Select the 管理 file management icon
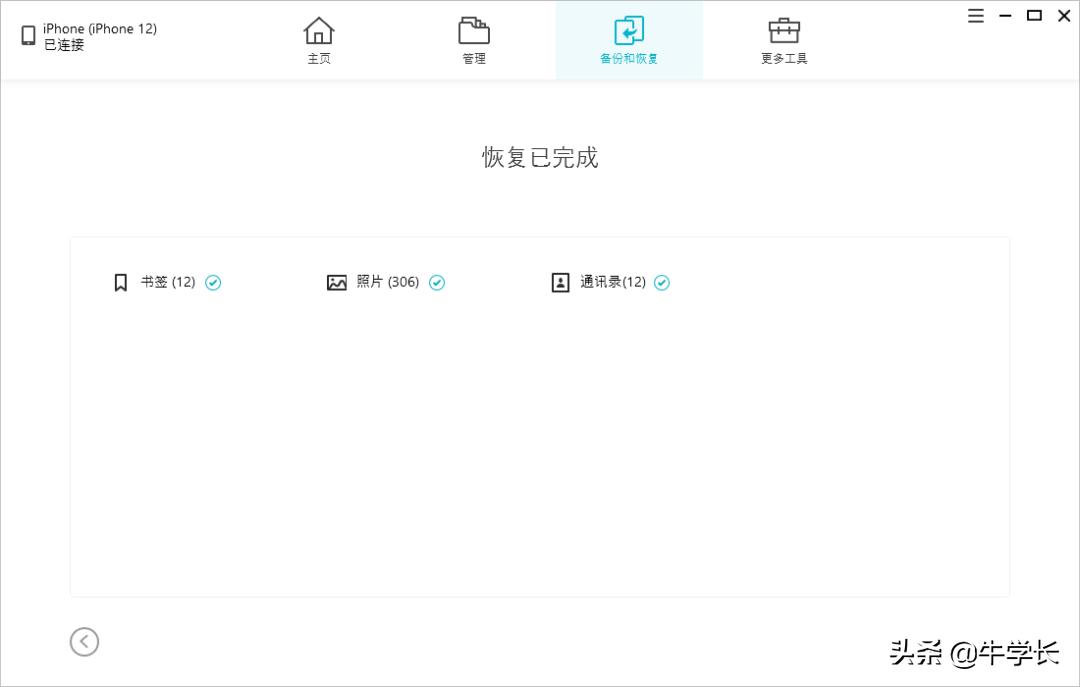The image size is (1080, 687). pos(473,31)
